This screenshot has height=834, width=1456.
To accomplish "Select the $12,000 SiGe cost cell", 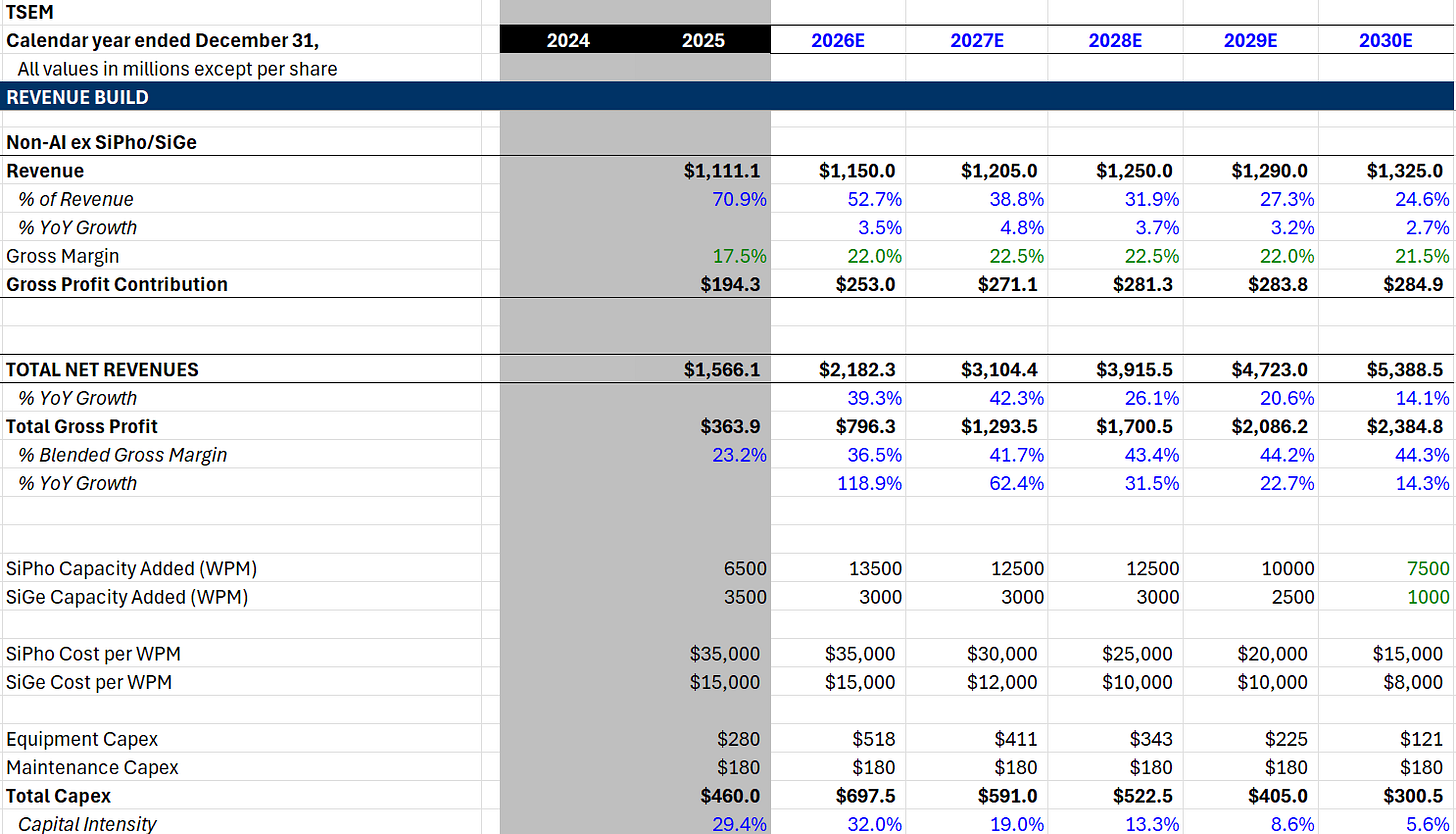I will click(x=1002, y=682).
